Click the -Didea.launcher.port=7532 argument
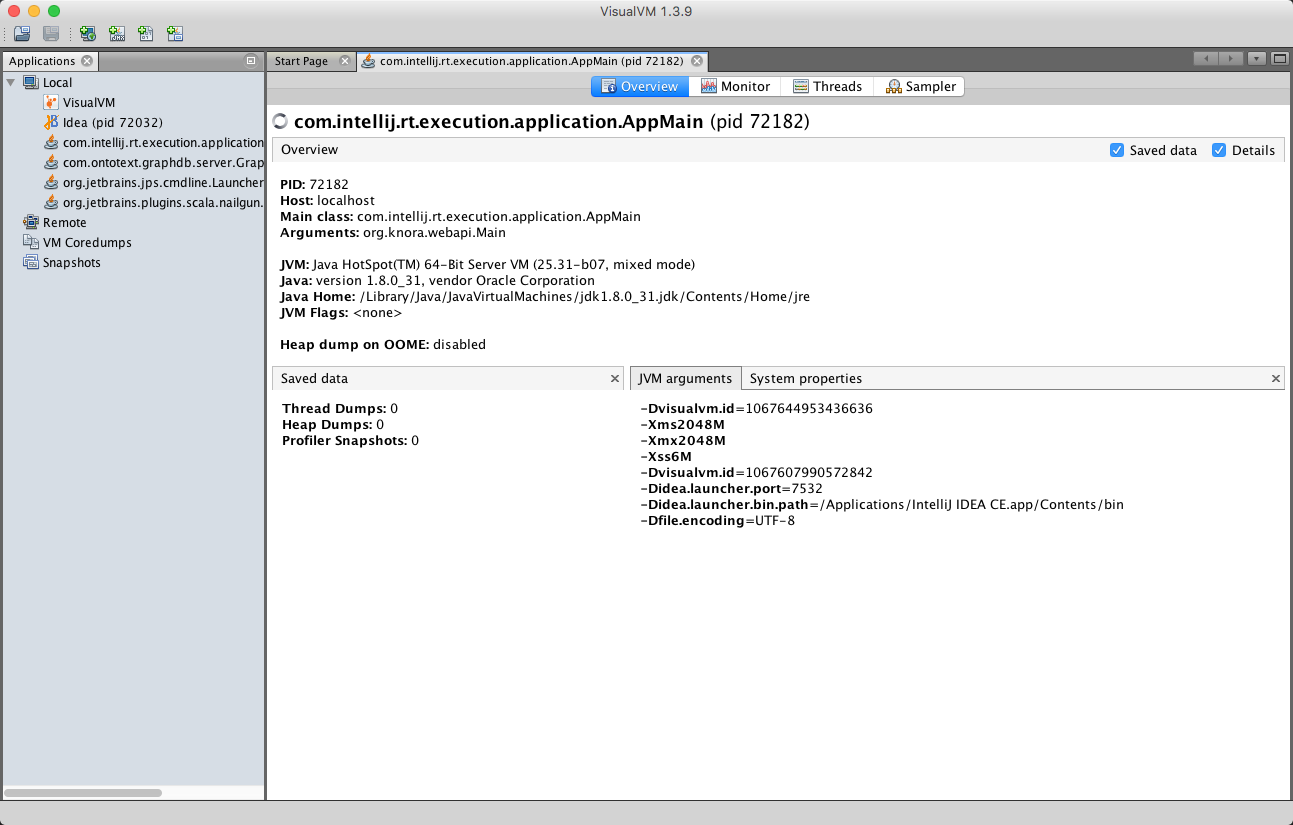Image resolution: width=1293 pixels, height=825 pixels. 731,488
